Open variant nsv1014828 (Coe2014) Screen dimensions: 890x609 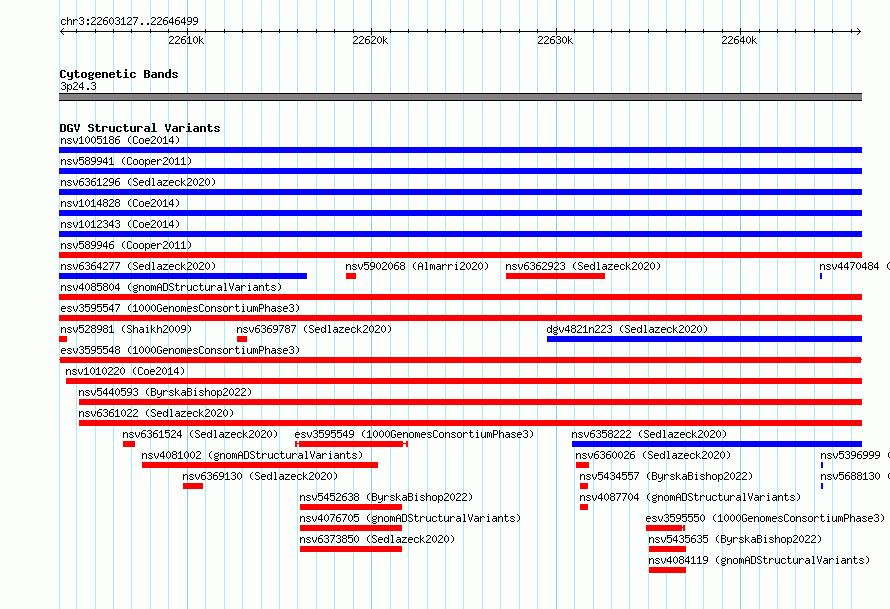pos(120,203)
